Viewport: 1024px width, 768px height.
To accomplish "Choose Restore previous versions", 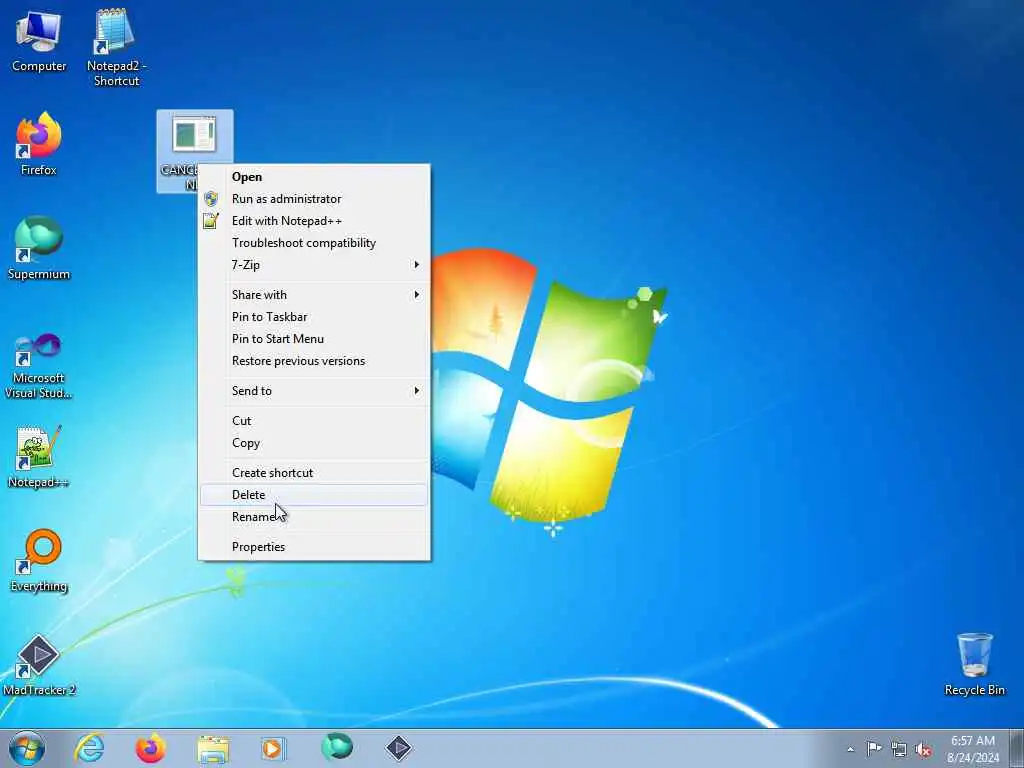I will pyautogui.click(x=313, y=360).
